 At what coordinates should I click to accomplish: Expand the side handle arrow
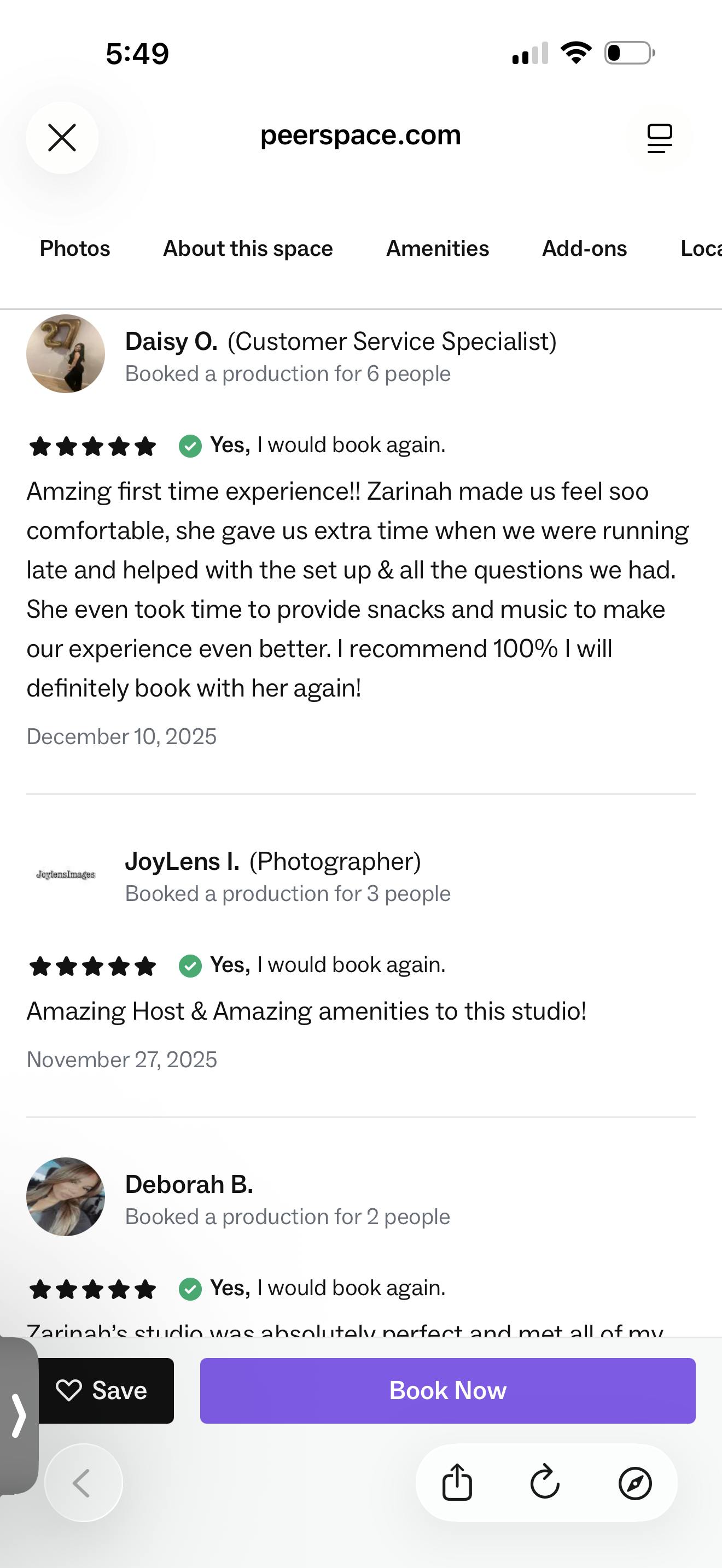pyautogui.click(x=18, y=1415)
